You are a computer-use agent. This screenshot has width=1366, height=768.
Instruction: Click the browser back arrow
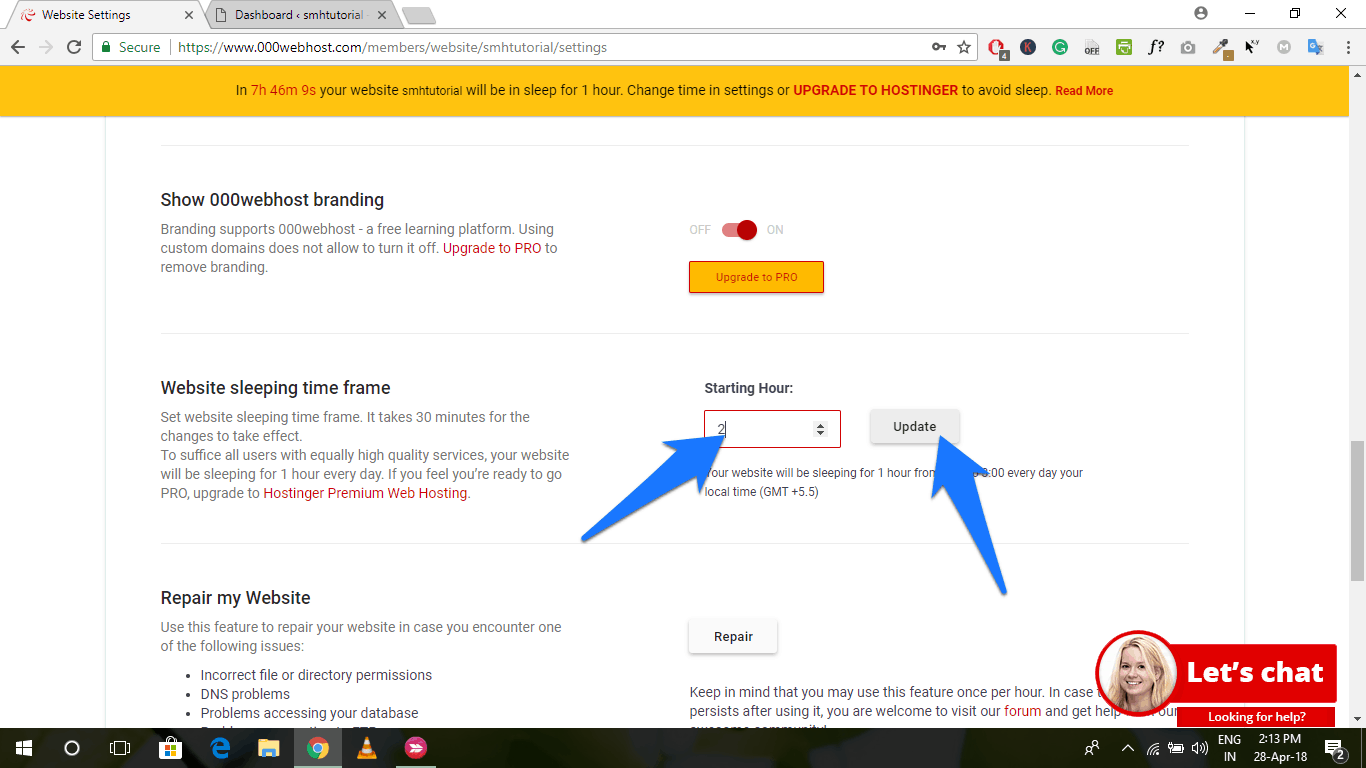(x=18, y=47)
